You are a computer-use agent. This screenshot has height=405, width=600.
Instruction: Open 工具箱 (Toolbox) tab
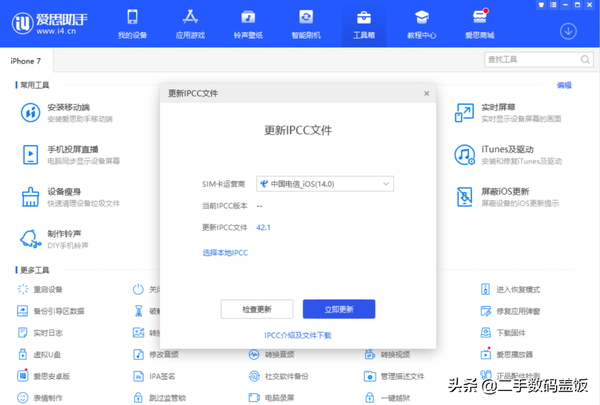click(364, 24)
